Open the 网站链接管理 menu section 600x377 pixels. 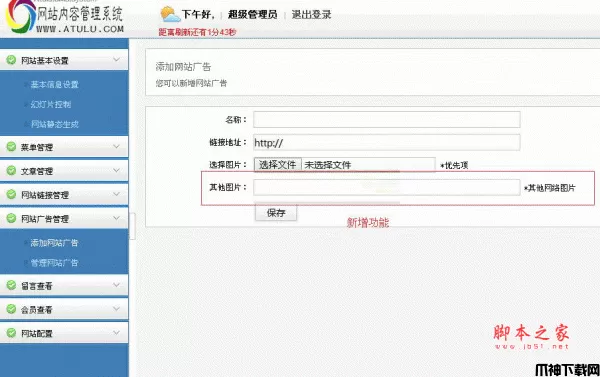coord(64,194)
